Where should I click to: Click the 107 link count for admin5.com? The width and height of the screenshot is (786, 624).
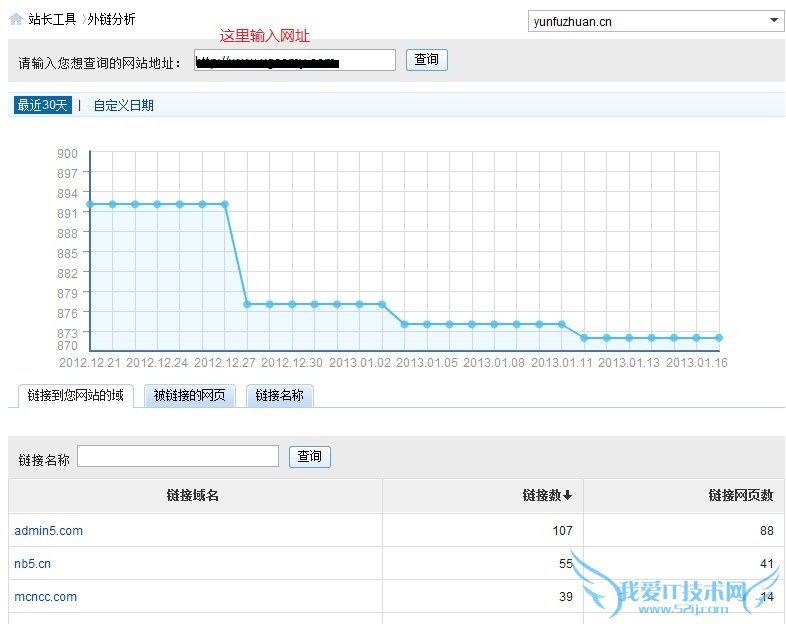pyautogui.click(x=562, y=530)
